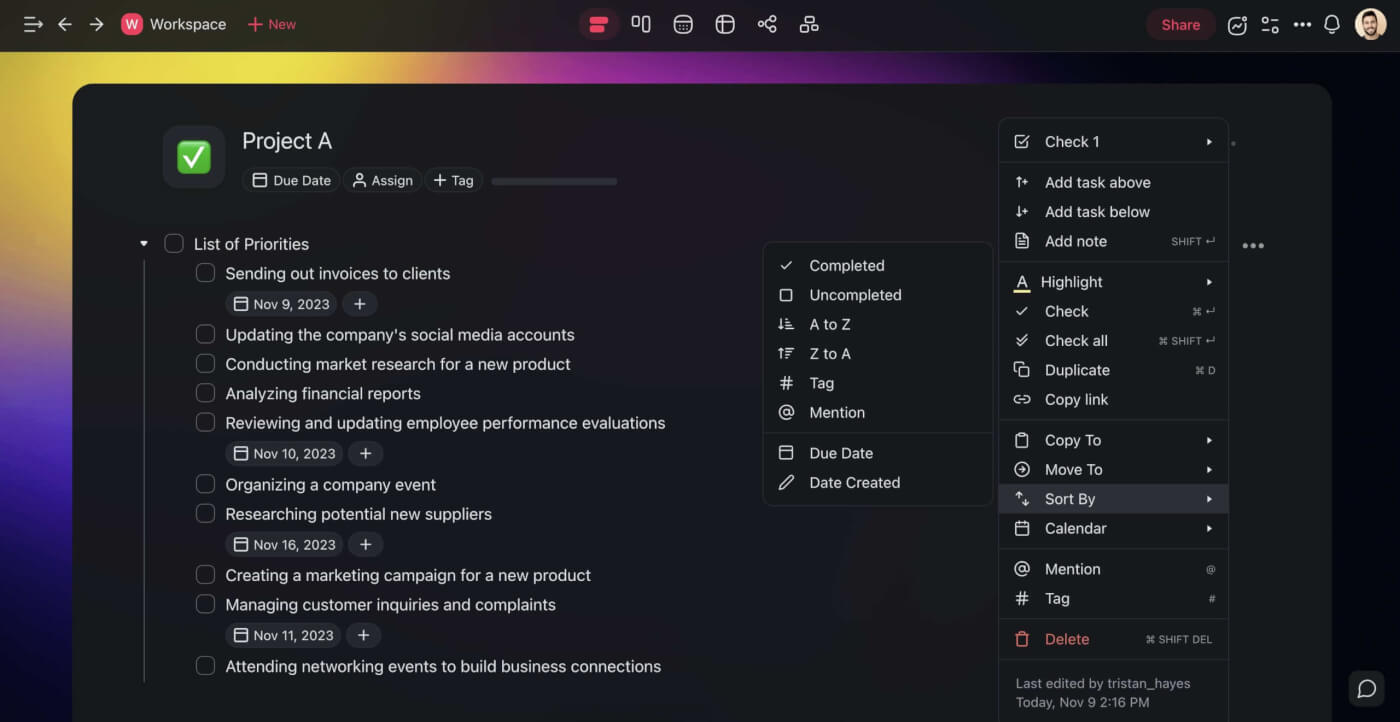Open the activity stats icon near Share
The height and width of the screenshot is (722, 1400).
click(1237, 24)
